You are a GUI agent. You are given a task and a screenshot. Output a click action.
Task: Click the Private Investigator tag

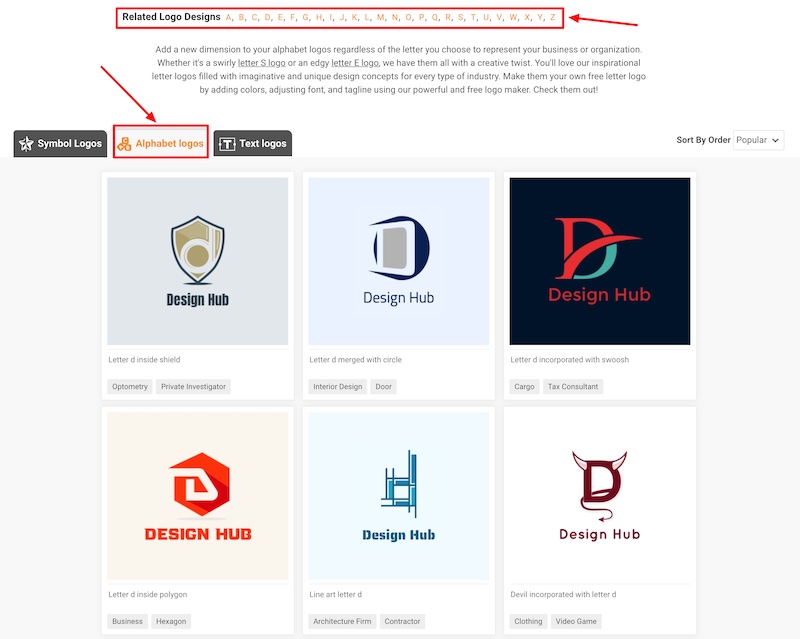tap(193, 386)
